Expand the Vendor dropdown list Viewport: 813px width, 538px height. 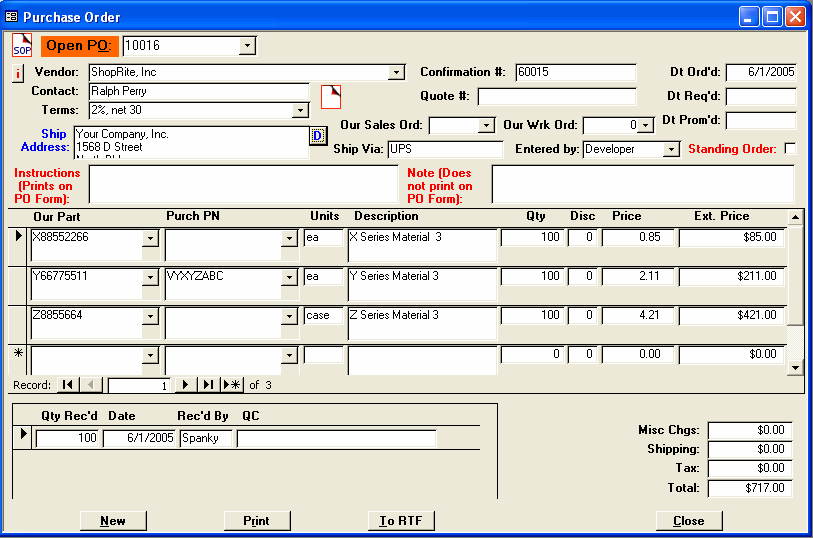click(x=396, y=72)
